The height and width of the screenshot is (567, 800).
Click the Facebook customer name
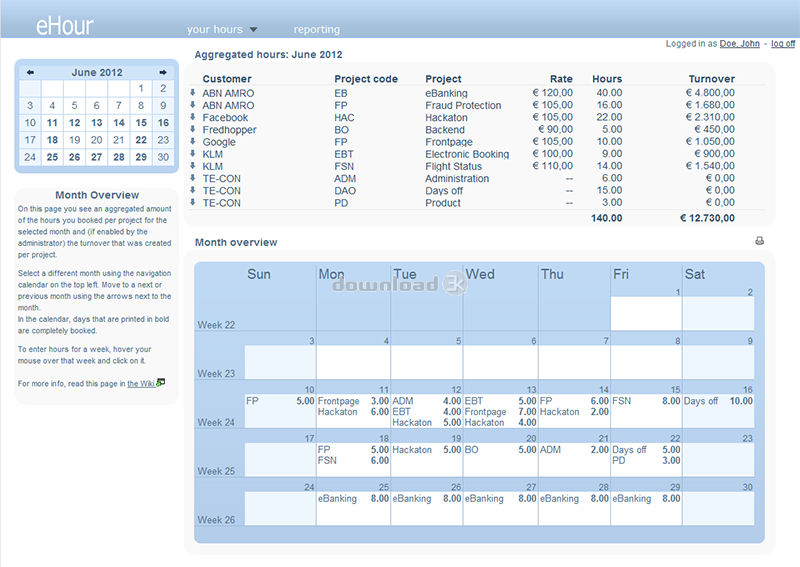[225, 118]
